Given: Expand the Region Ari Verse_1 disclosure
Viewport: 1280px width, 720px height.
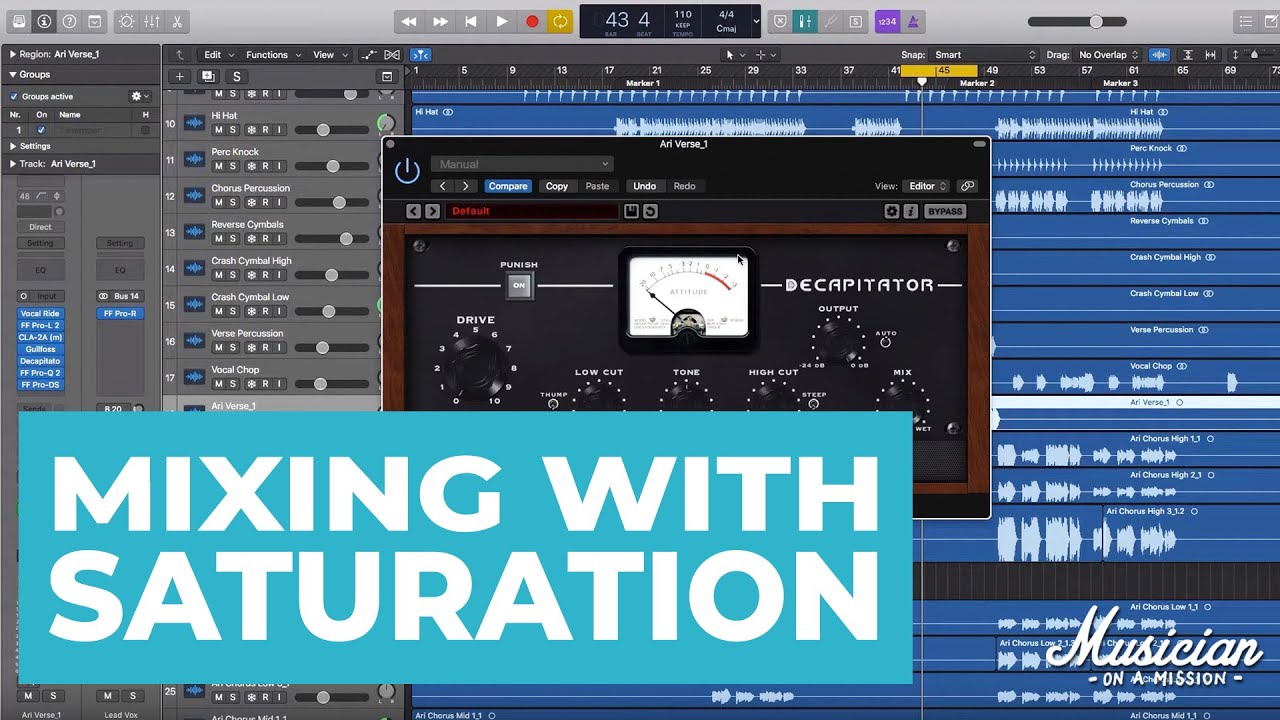Looking at the screenshot, I should coord(13,55).
